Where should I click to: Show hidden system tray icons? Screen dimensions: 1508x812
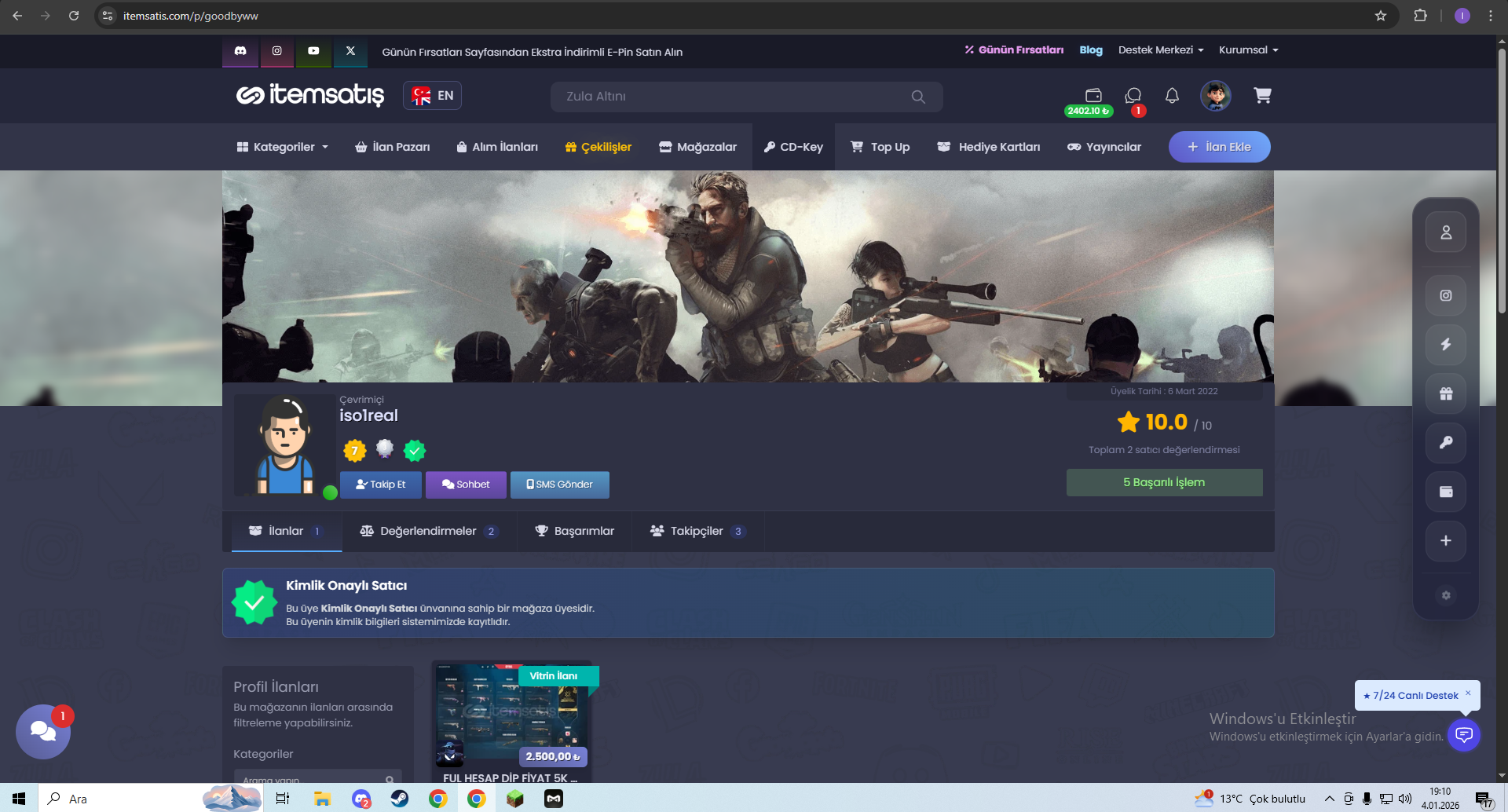[x=1330, y=799]
